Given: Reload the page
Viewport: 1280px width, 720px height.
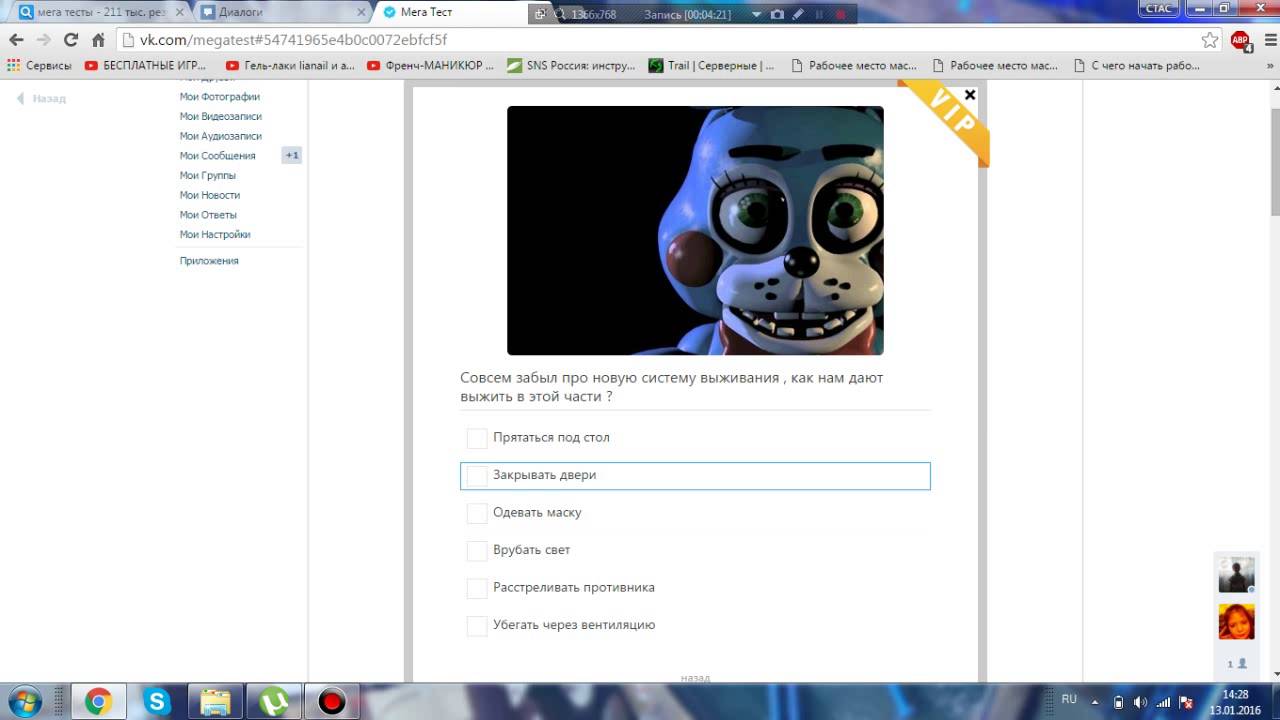Looking at the screenshot, I should point(70,40).
